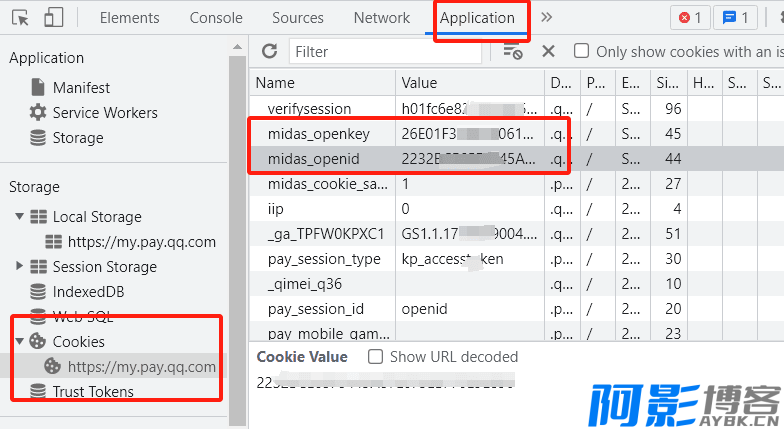784x429 pixels.
Task: Sort cookies by Name column header
Action: 322,83
